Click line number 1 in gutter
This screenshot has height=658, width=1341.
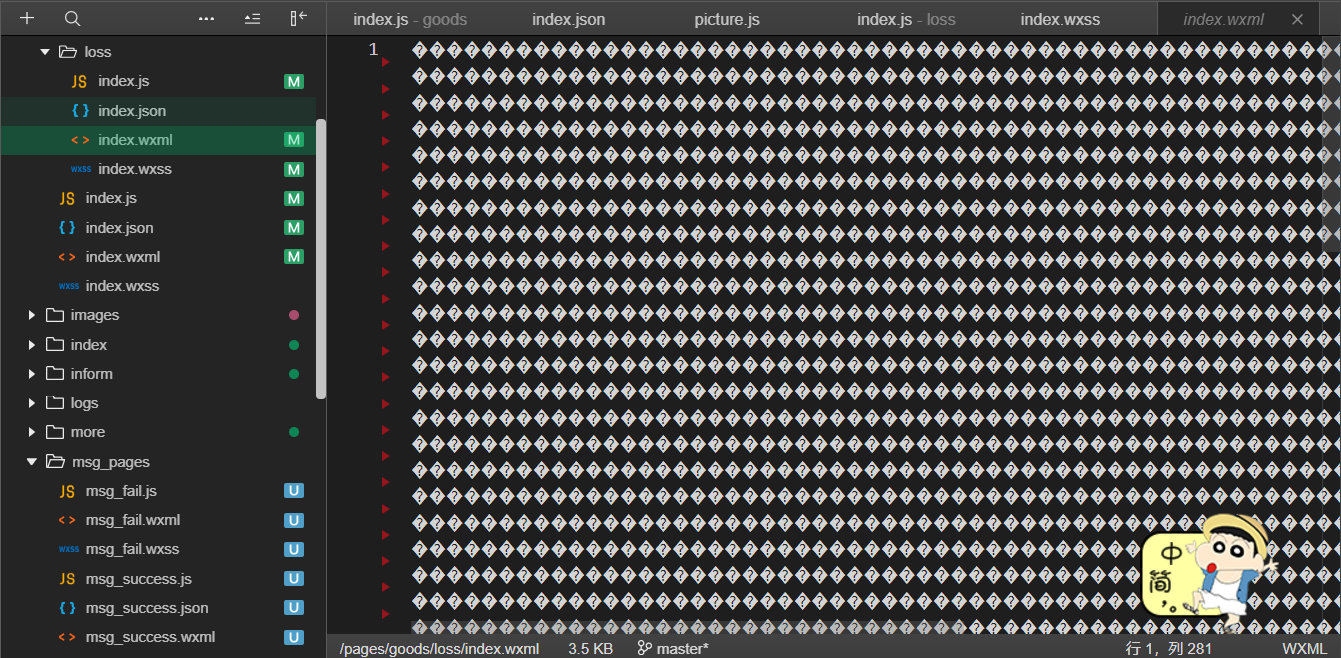click(373, 49)
